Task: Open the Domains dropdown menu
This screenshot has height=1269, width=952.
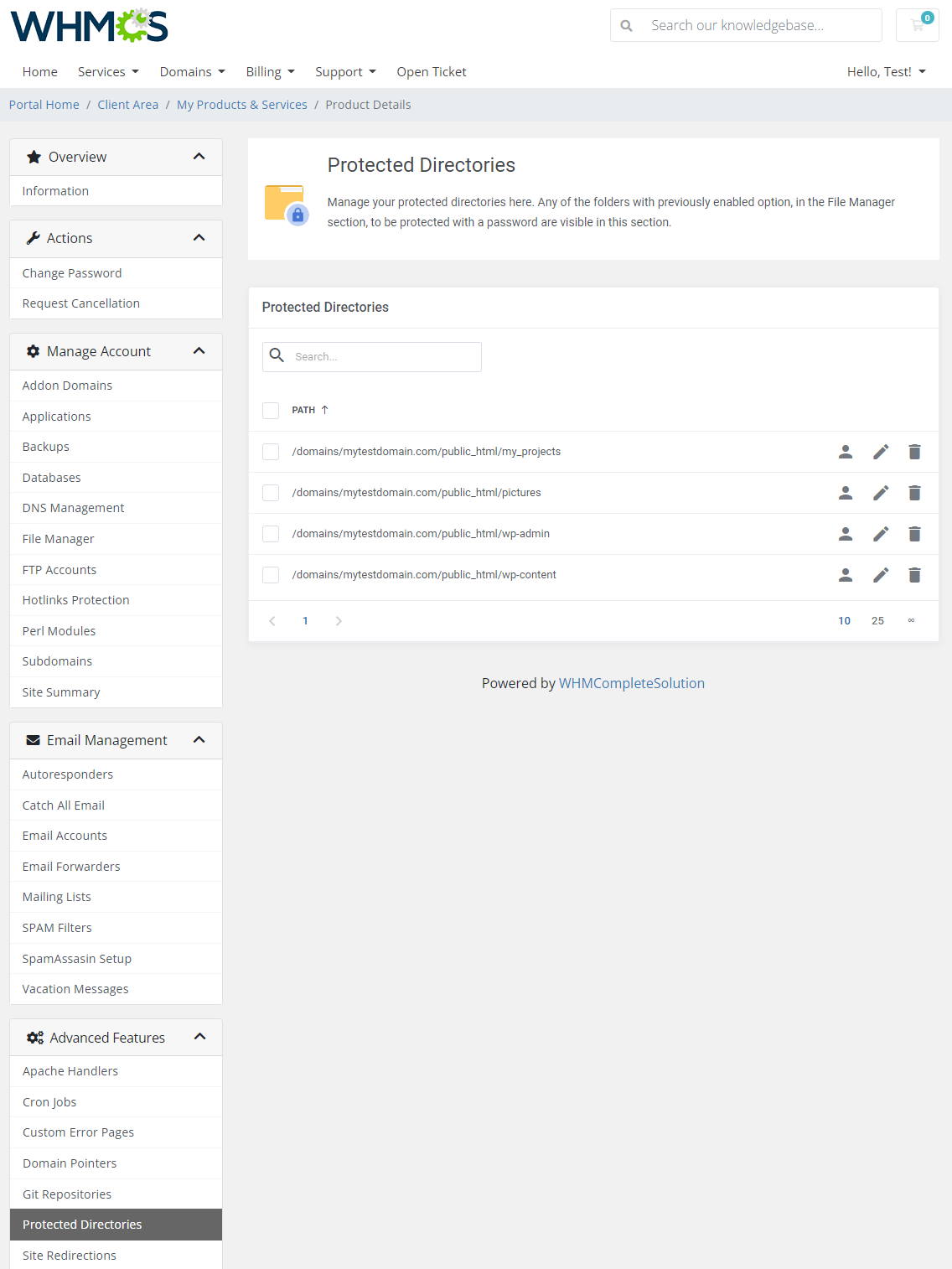Action: tap(193, 72)
